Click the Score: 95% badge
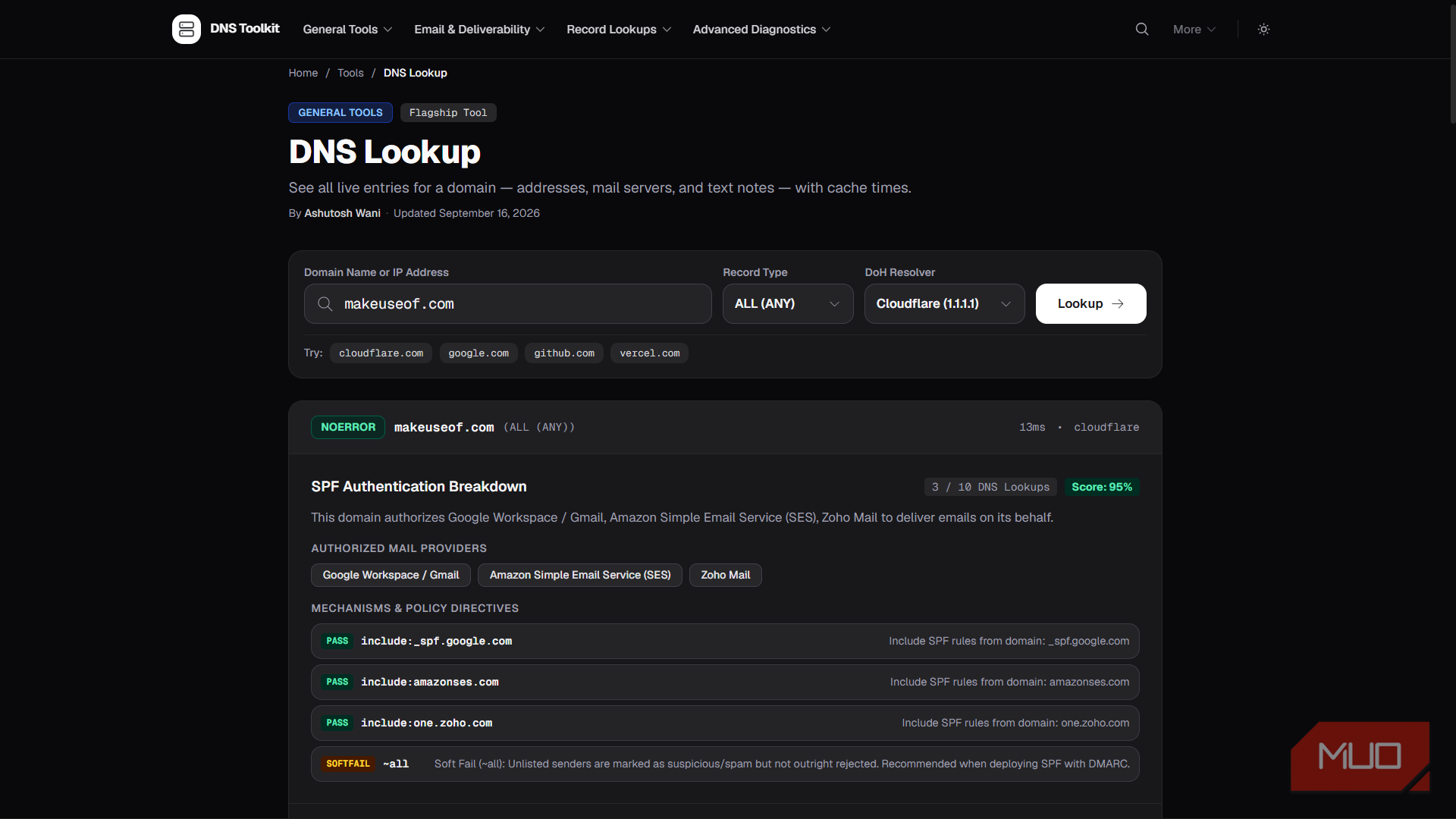The height and width of the screenshot is (819, 1456). [x=1102, y=487]
